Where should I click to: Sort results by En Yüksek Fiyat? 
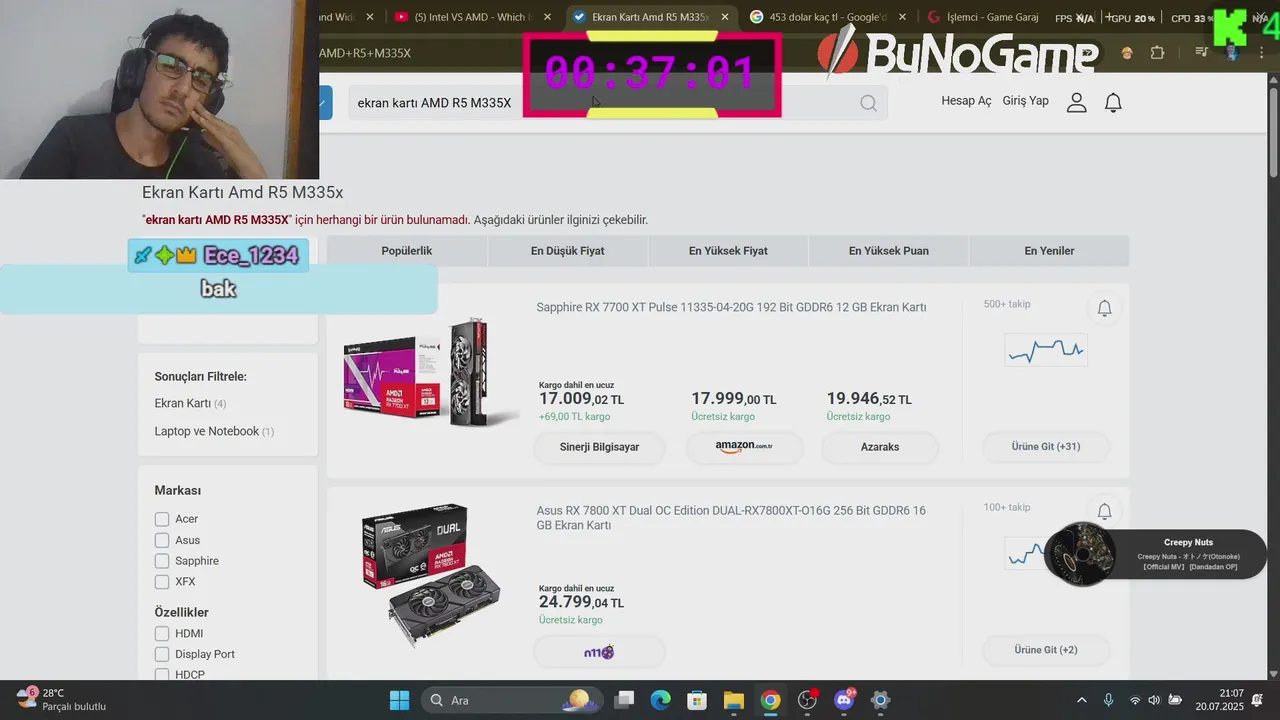[728, 251]
